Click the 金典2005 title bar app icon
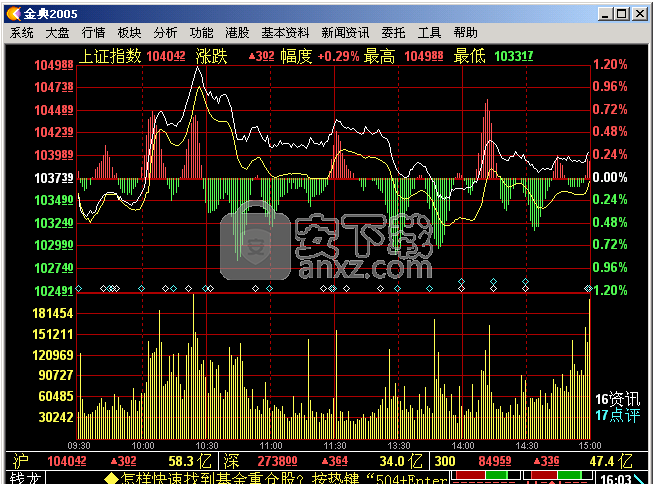The image size is (656, 484). coord(14,14)
